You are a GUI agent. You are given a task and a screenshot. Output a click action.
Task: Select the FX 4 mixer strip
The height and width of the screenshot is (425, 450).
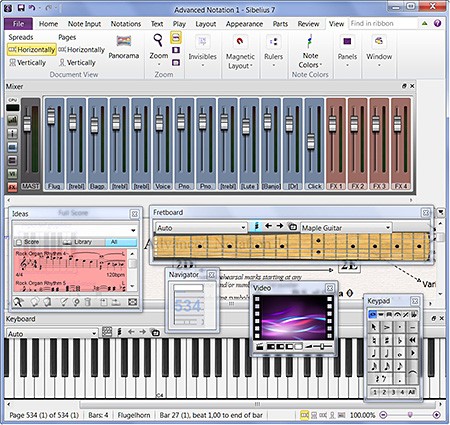pyautogui.click(x=401, y=144)
